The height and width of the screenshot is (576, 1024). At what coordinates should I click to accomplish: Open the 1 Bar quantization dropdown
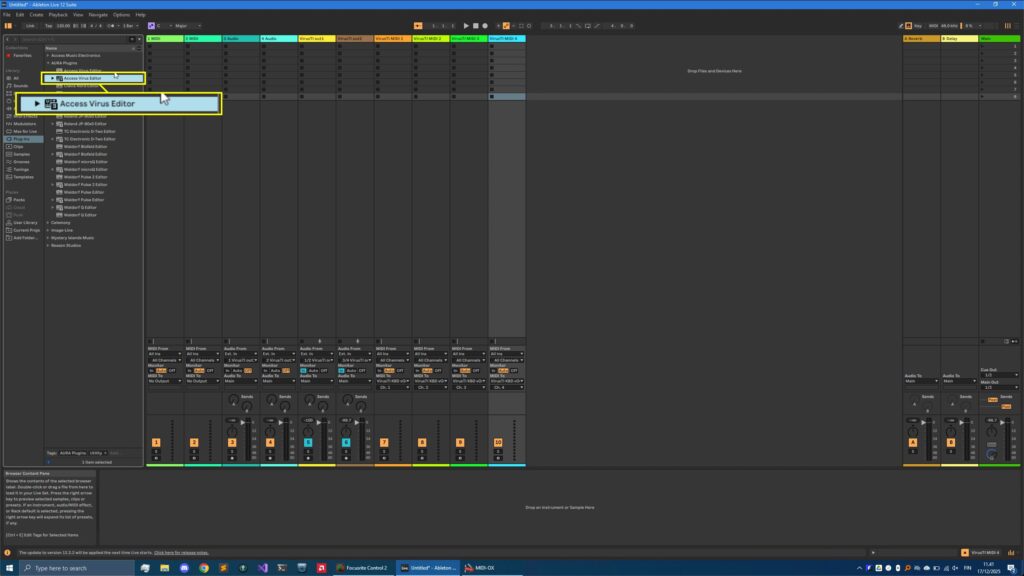129,26
